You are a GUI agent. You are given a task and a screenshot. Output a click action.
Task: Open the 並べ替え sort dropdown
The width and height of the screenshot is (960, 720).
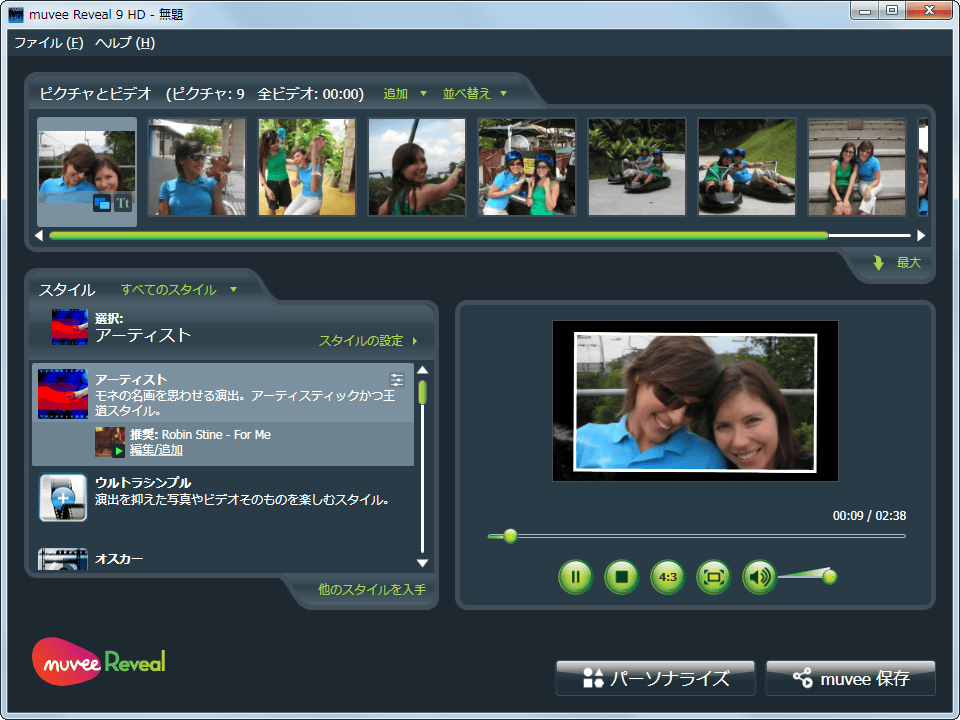(474, 94)
